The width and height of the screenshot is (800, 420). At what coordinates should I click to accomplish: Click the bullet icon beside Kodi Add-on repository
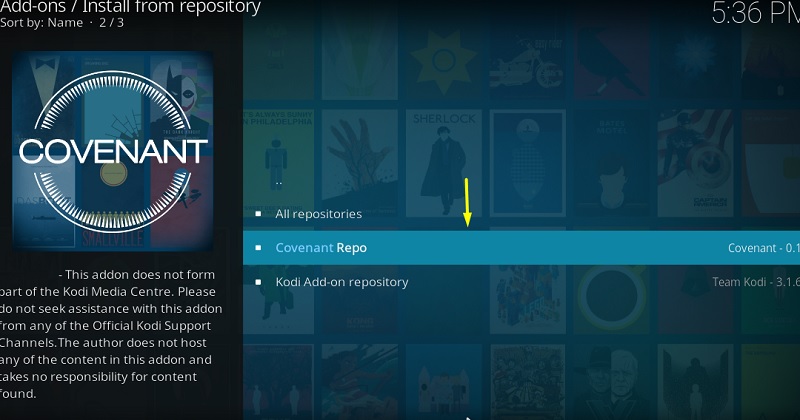coord(258,282)
